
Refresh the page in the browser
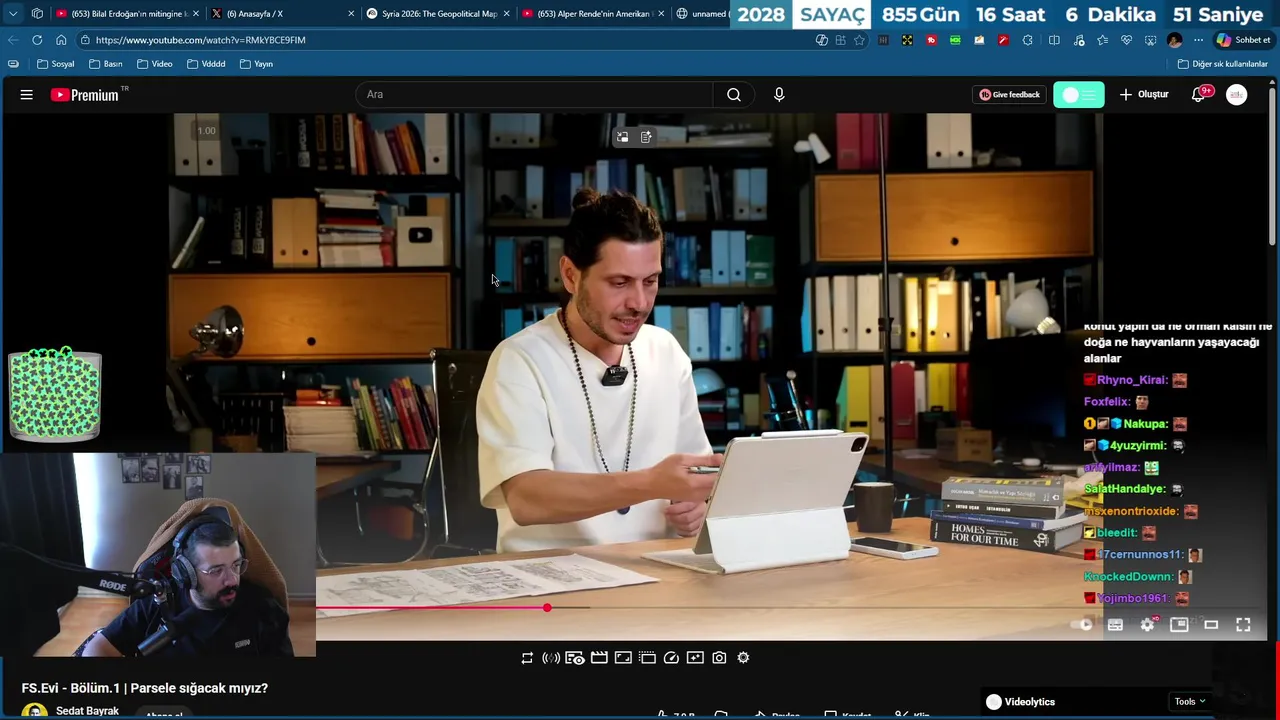coord(37,40)
